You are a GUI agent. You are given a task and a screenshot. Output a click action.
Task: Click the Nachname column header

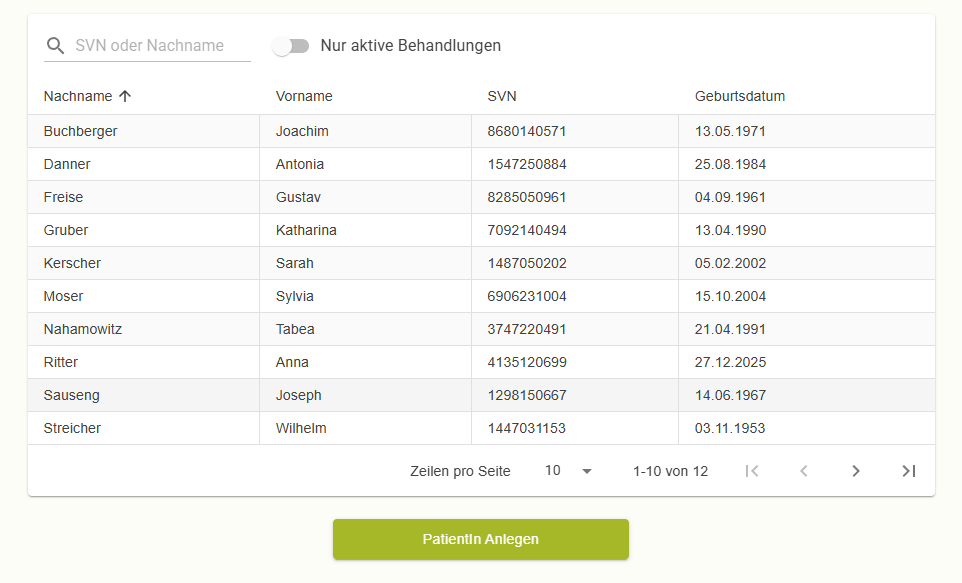click(x=76, y=96)
